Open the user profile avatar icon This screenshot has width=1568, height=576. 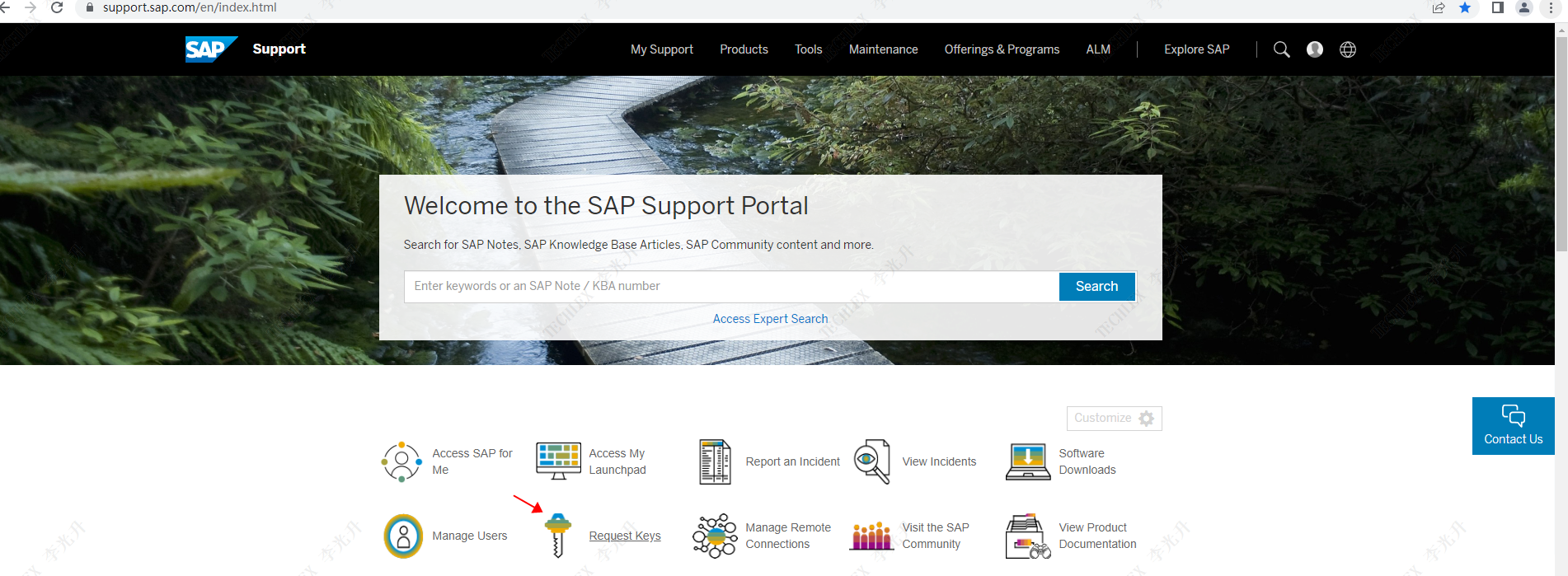point(1315,49)
